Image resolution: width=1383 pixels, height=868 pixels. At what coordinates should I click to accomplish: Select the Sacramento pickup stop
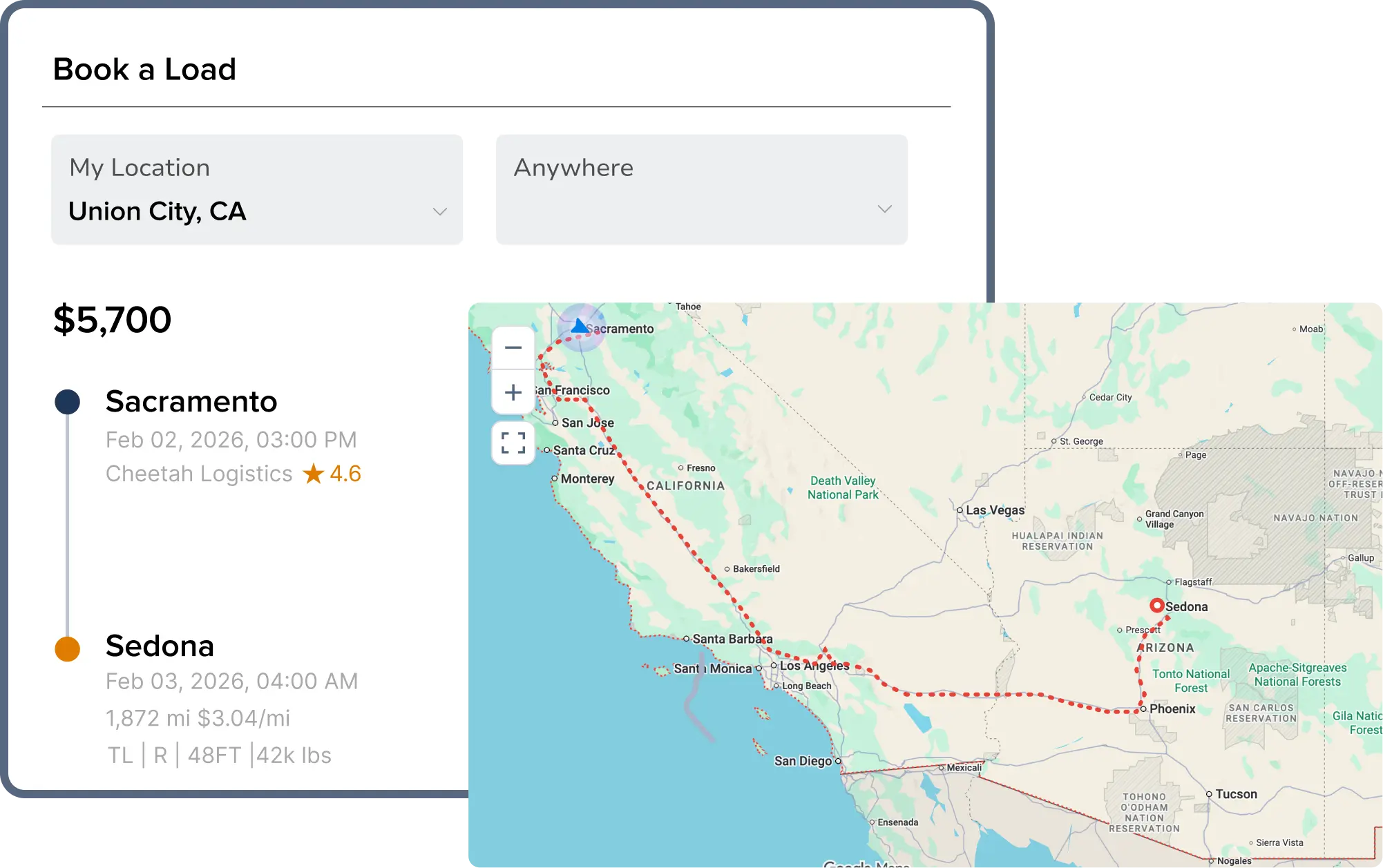(x=191, y=401)
